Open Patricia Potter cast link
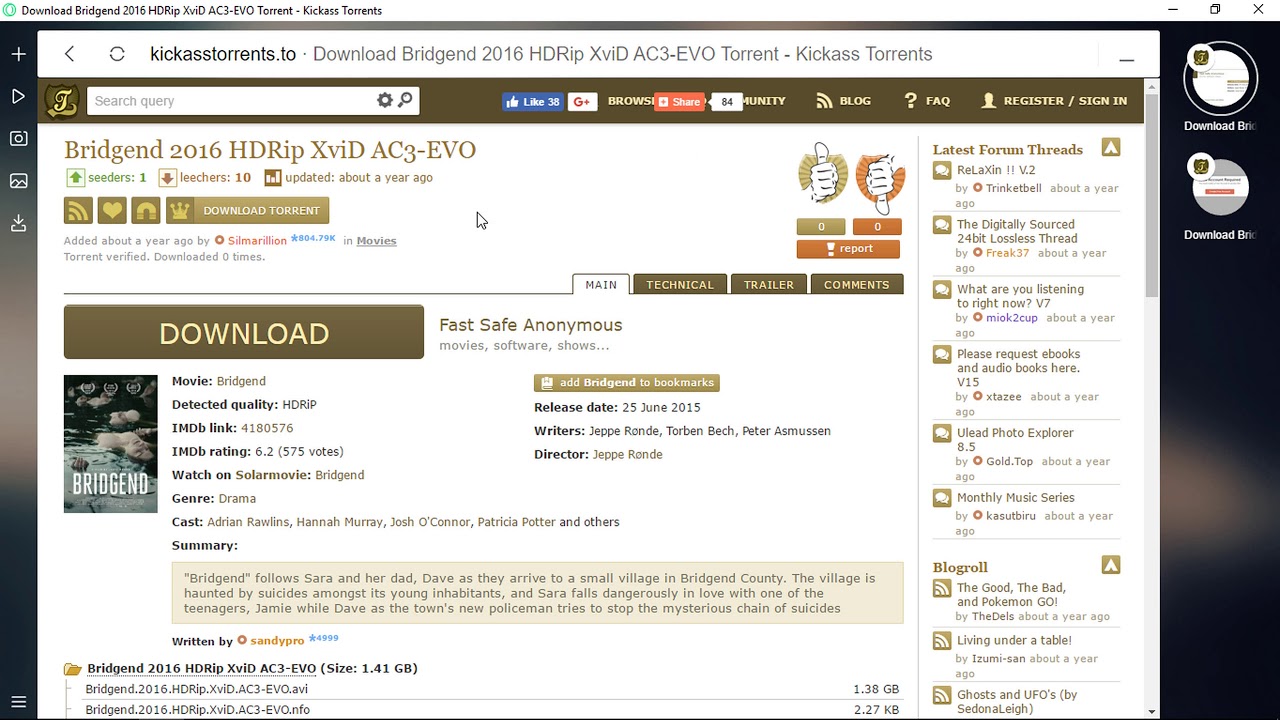Viewport: 1280px width, 720px height. [516, 522]
